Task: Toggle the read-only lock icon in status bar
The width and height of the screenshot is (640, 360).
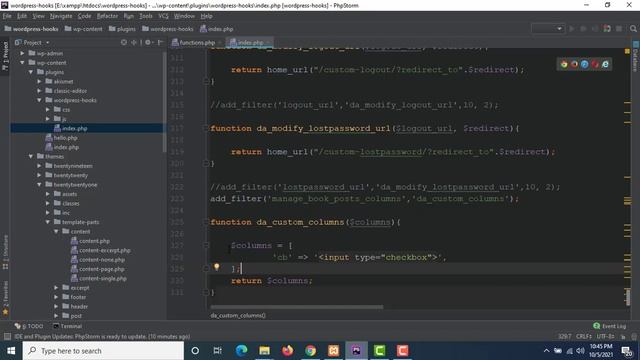Action: pos(623,336)
